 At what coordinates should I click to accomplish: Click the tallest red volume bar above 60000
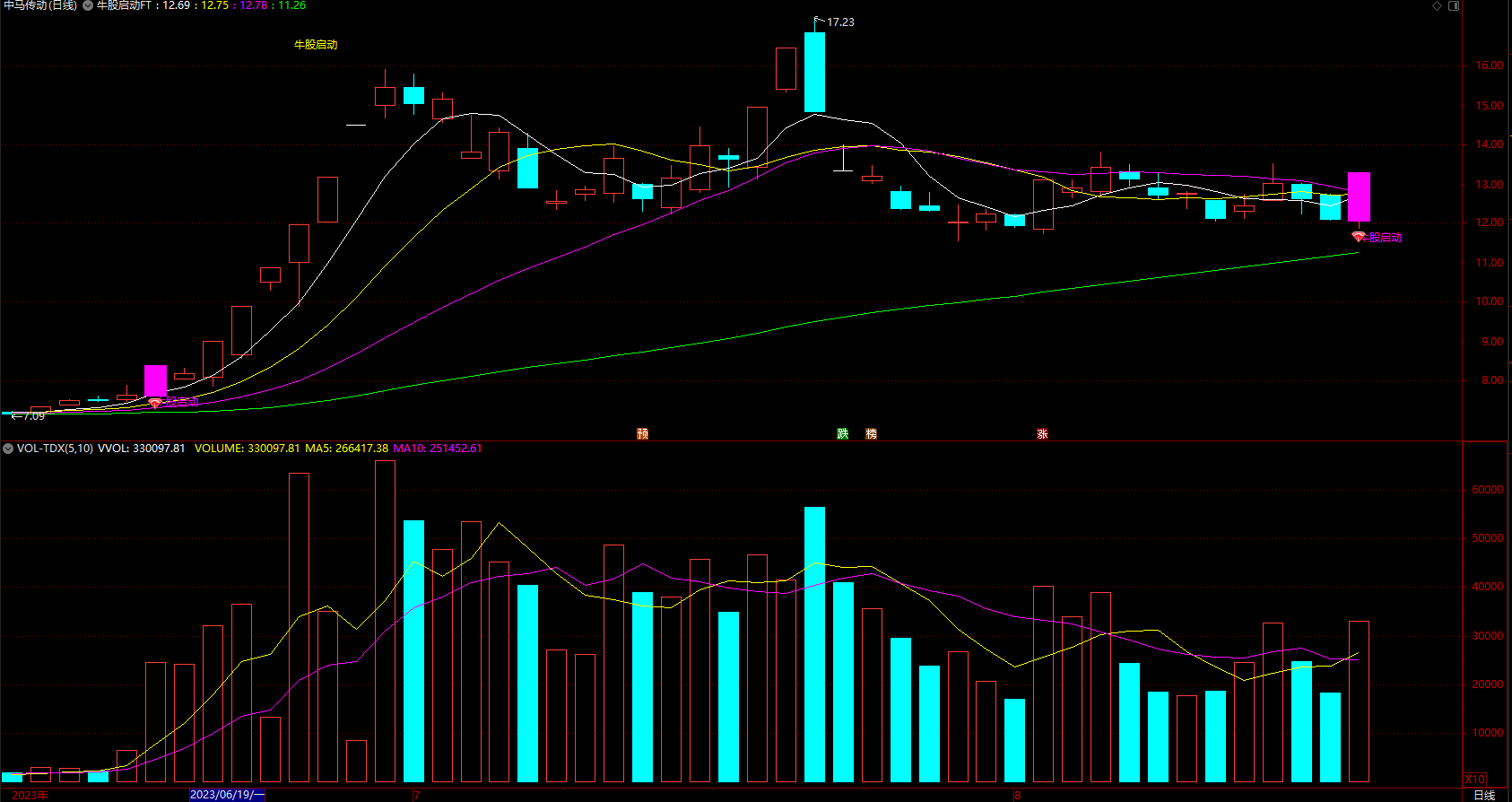(x=385, y=621)
